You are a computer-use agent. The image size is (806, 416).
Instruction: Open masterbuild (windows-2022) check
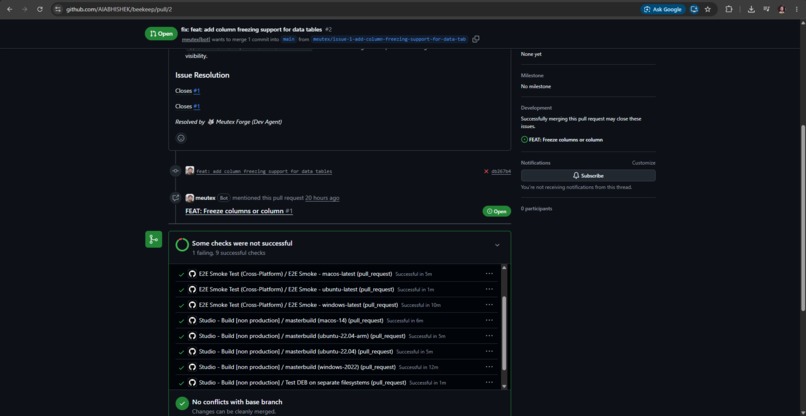point(297,367)
